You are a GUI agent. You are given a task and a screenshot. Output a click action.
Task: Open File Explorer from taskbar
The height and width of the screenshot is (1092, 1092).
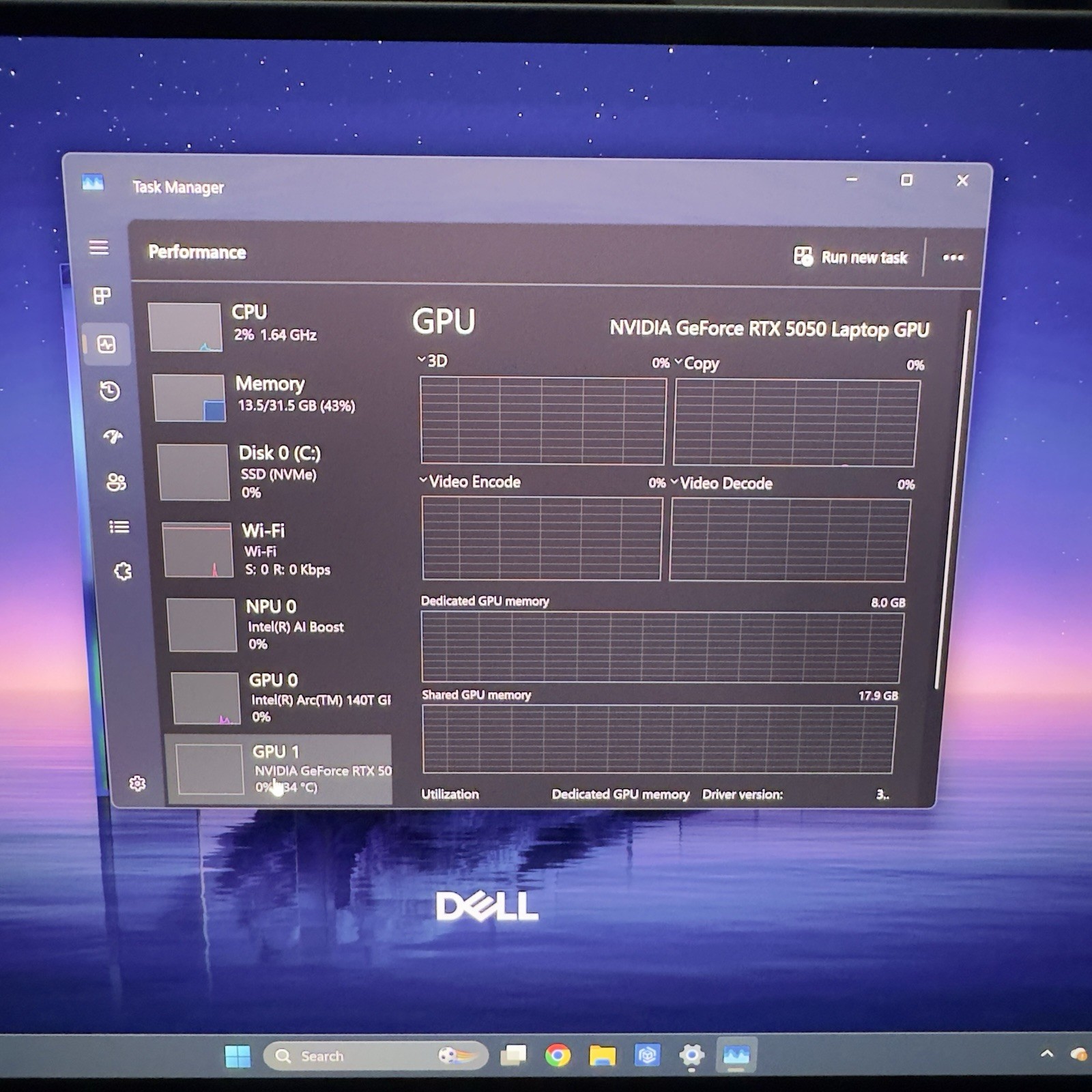pos(602,1056)
